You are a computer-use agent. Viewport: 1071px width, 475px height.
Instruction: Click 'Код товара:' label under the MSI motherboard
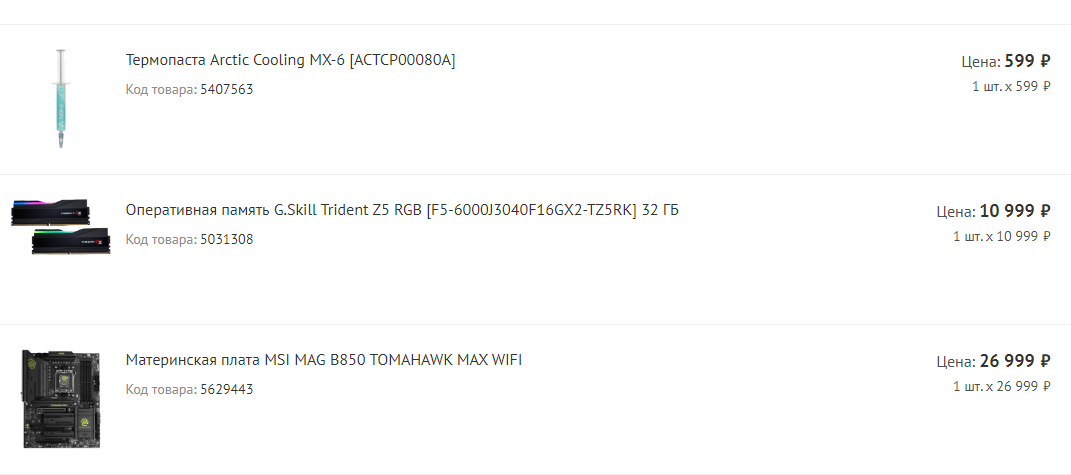pos(161,390)
